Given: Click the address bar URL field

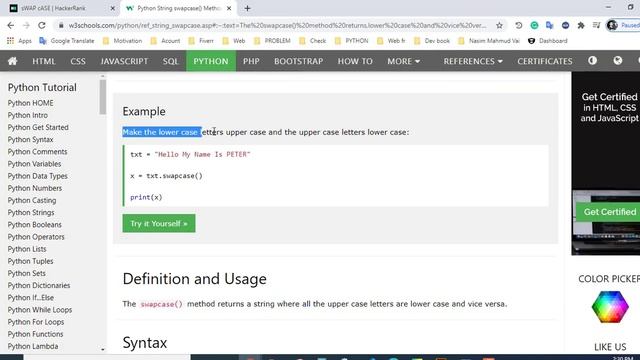Looking at the screenshot, I should click(278, 25).
